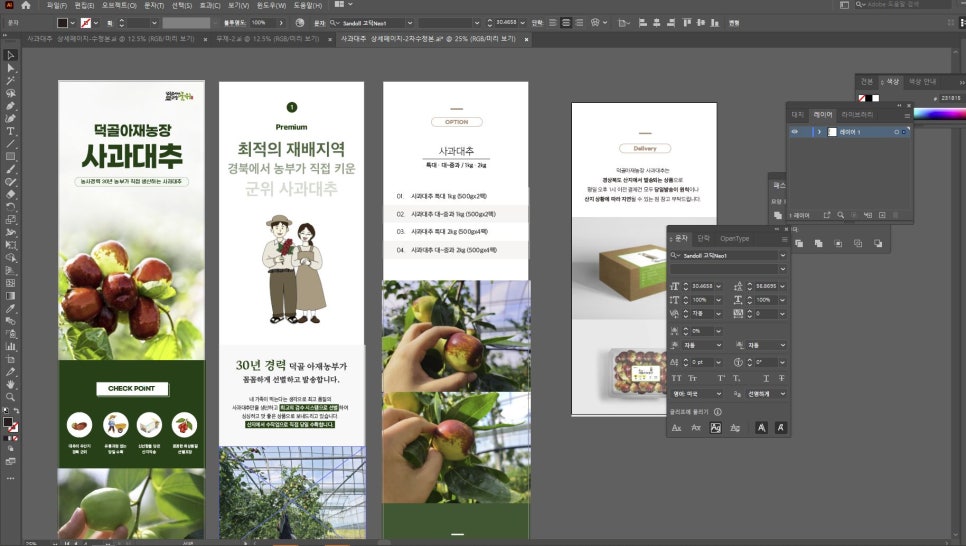Click the globe icon in control bar
The image size is (966, 546).
click(300, 23)
